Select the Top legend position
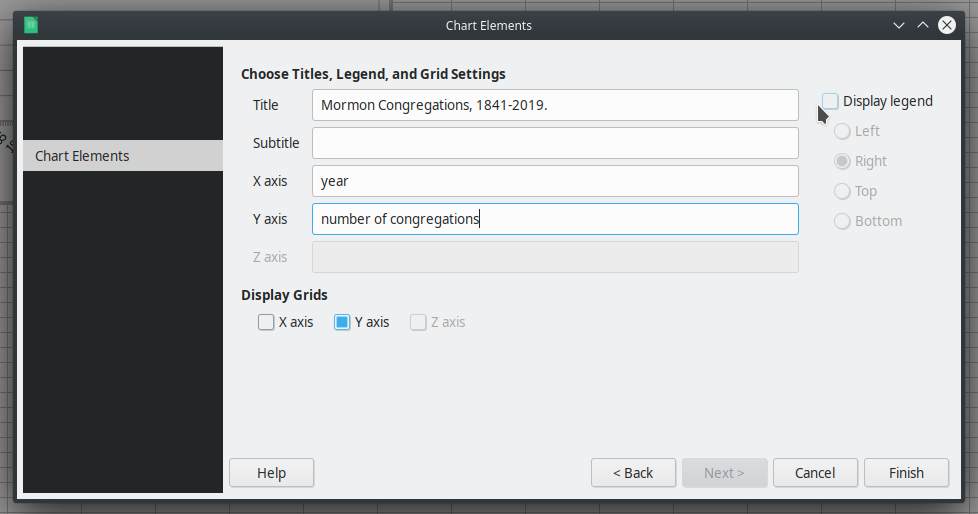 click(x=842, y=191)
